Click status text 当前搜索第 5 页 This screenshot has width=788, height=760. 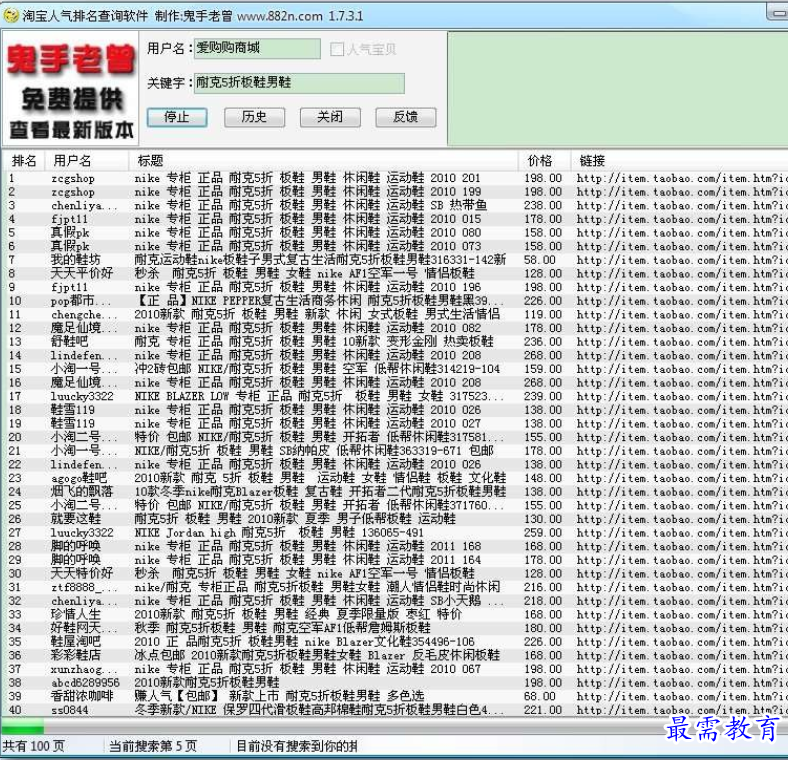click(153, 746)
